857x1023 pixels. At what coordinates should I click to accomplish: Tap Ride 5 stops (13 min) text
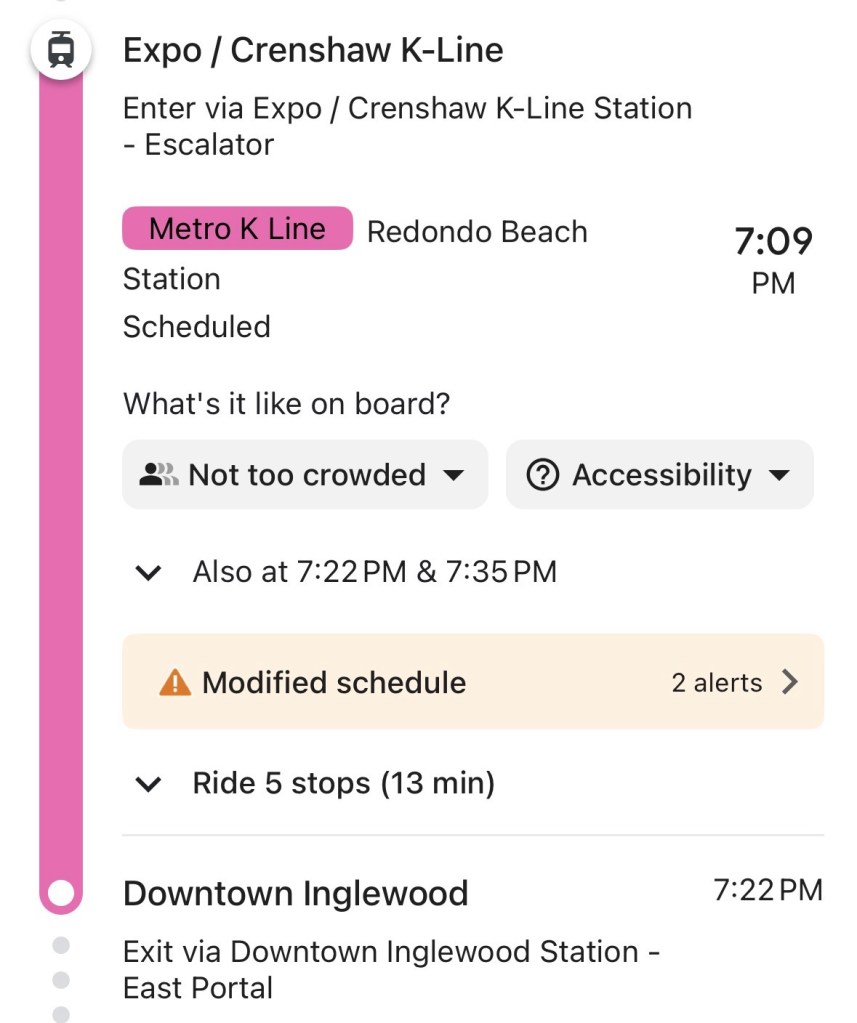[343, 783]
